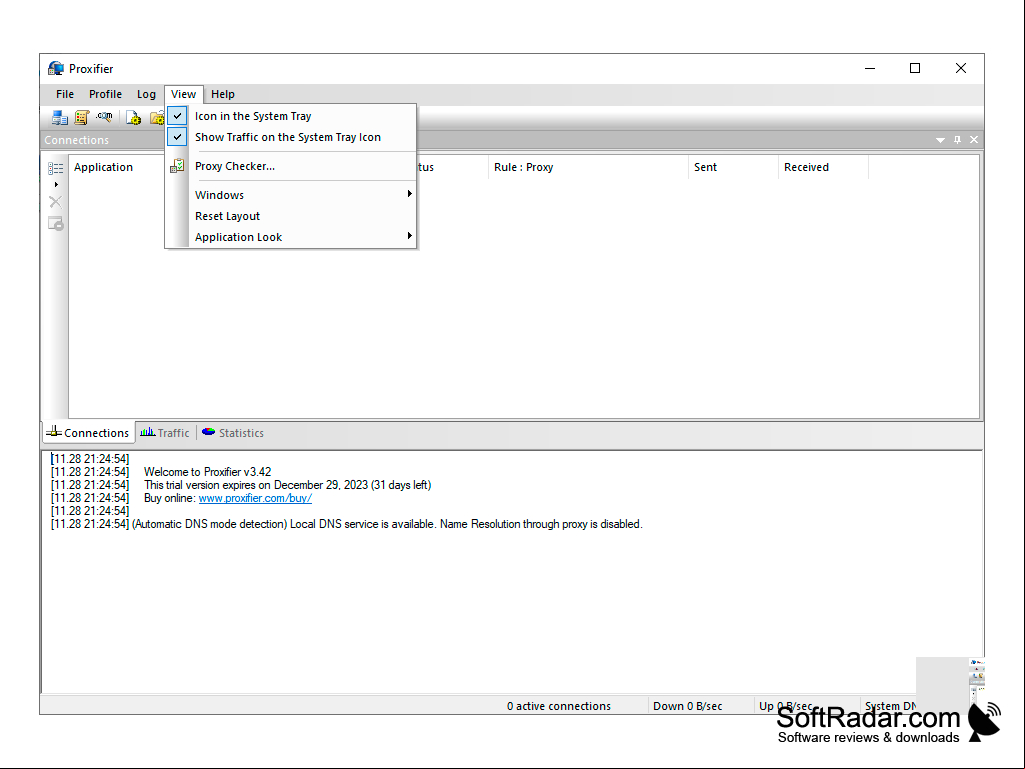Open the Proxy Servers toolbar icon

(60, 118)
